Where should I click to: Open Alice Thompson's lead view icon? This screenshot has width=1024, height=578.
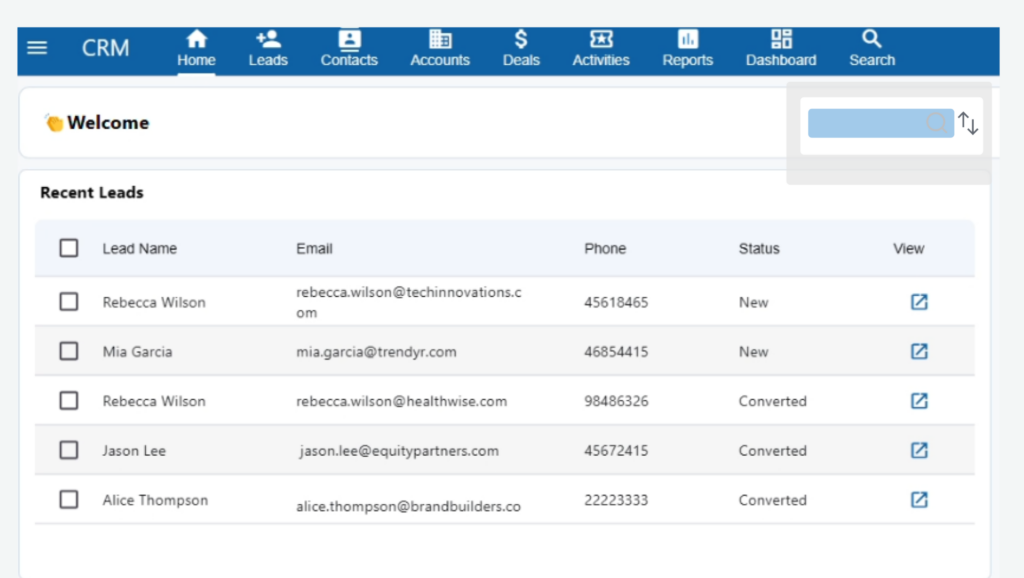pyautogui.click(x=919, y=500)
